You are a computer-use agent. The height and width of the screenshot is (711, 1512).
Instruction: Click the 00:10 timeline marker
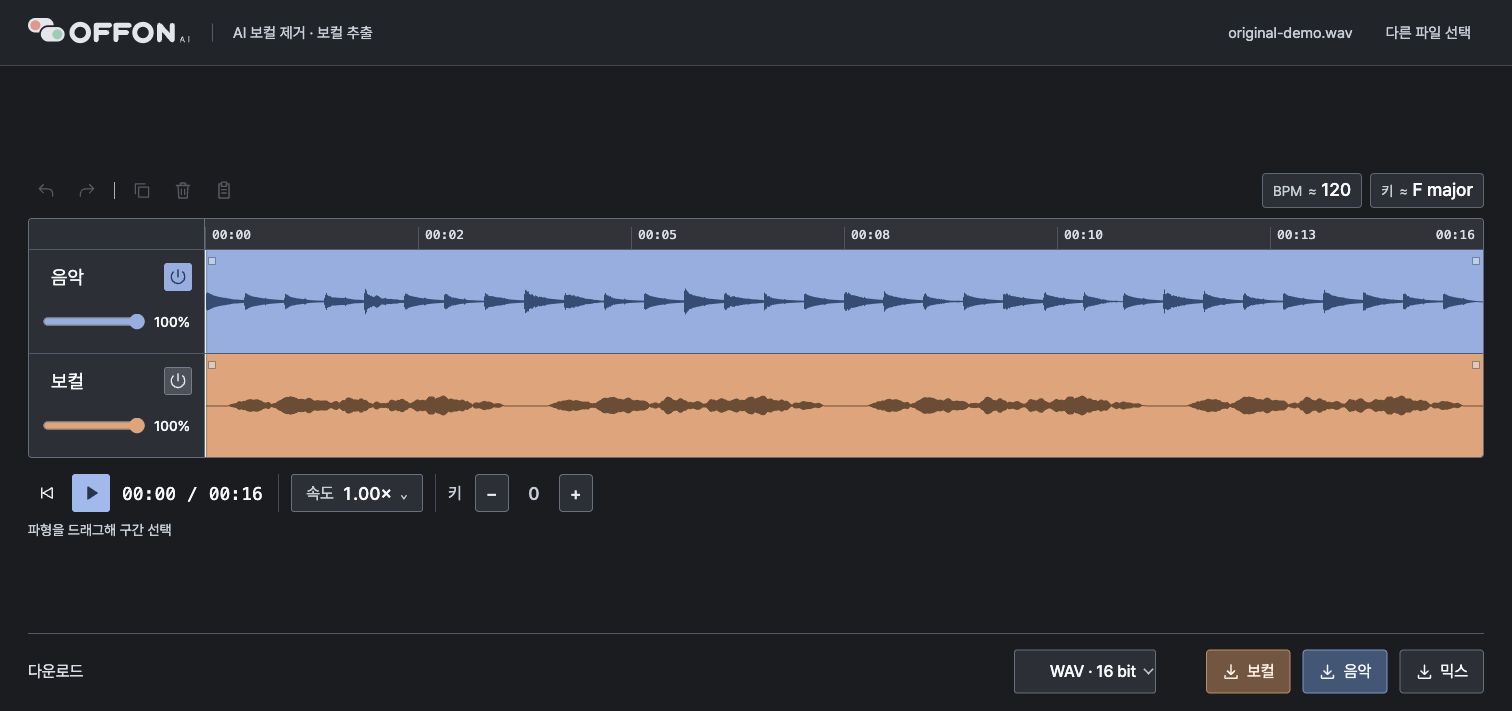(1083, 235)
